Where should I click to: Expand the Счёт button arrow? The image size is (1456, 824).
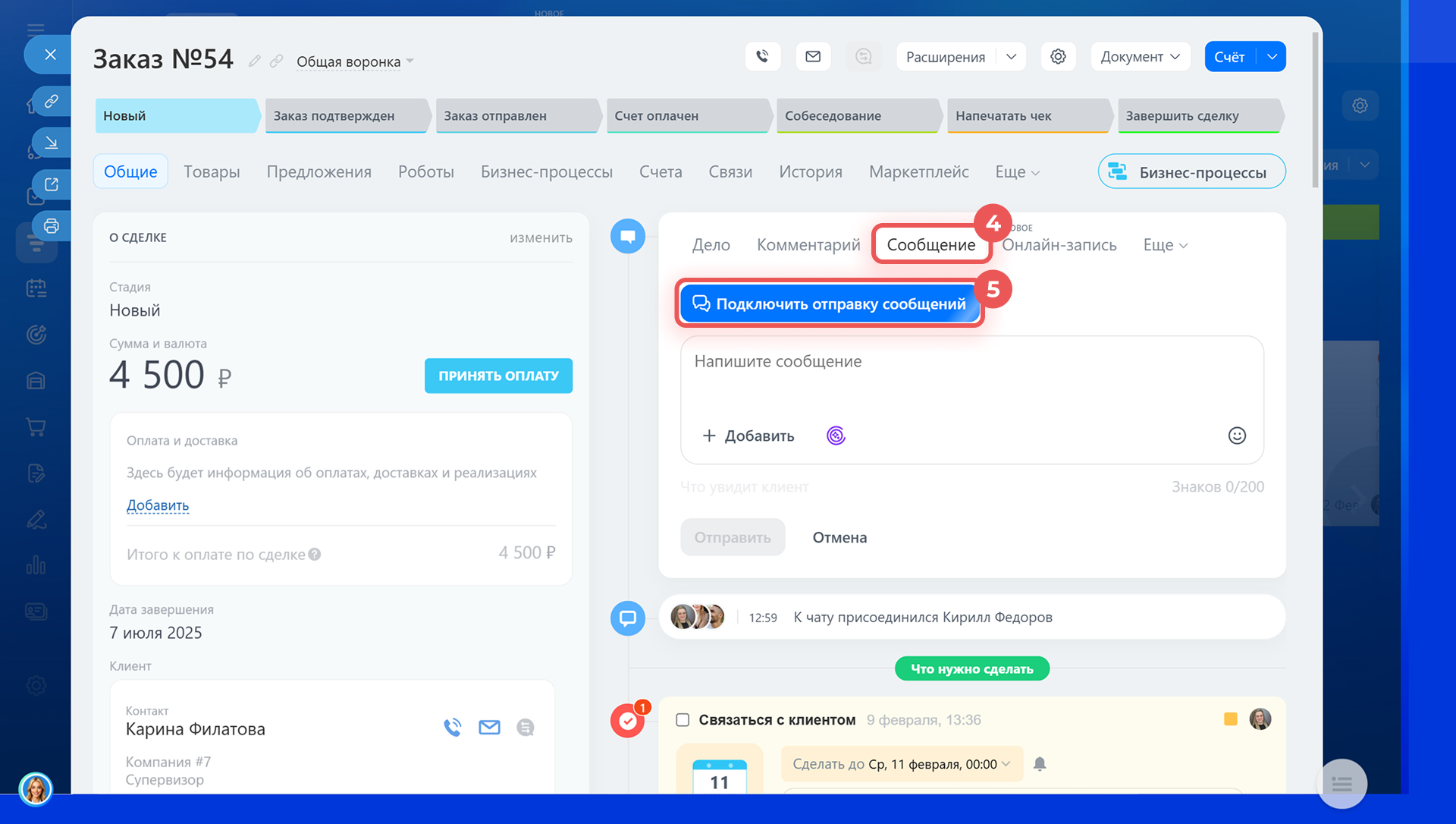point(1272,57)
